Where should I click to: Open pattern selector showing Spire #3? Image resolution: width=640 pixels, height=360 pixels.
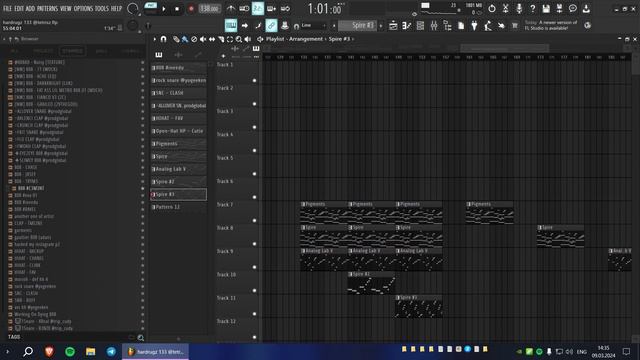359,25
